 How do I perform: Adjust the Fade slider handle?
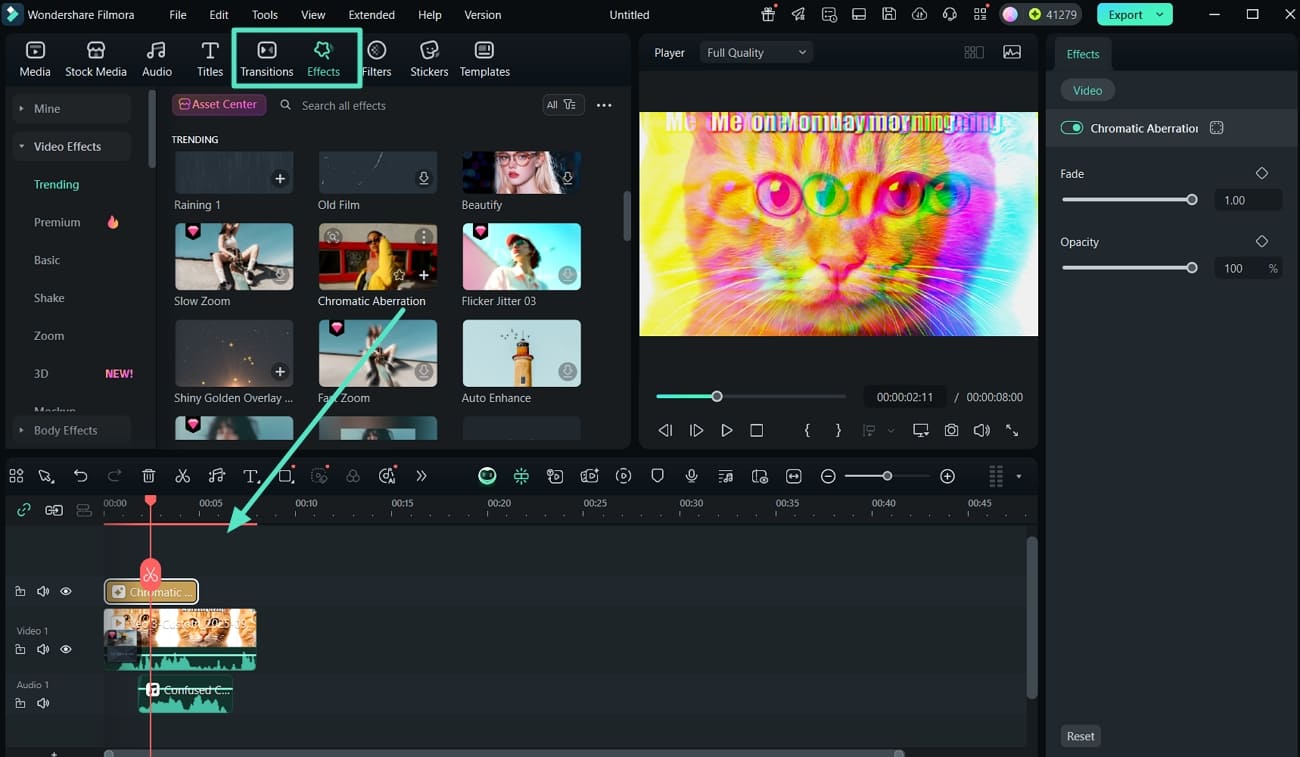(1191, 200)
